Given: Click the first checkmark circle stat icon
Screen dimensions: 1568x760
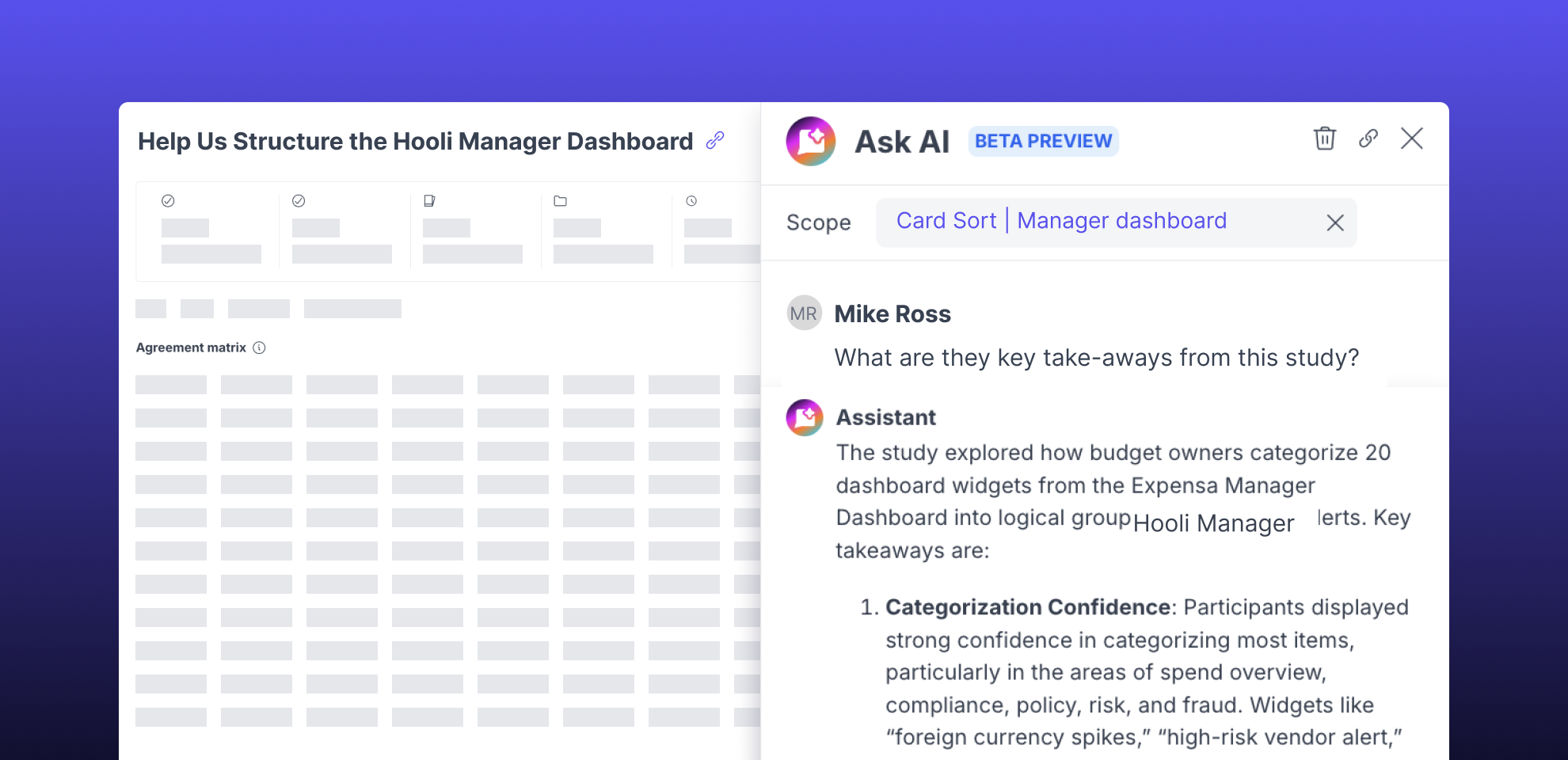Looking at the screenshot, I should (x=168, y=201).
